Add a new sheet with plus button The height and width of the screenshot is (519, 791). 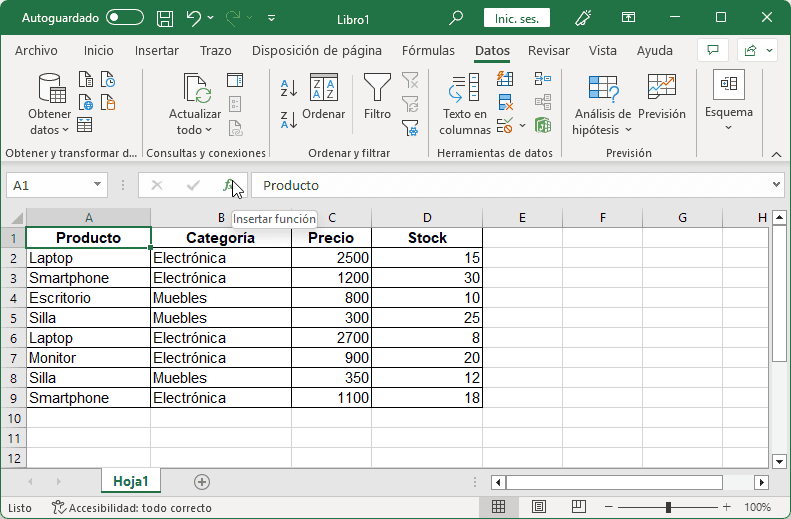pyautogui.click(x=202, y=482)
